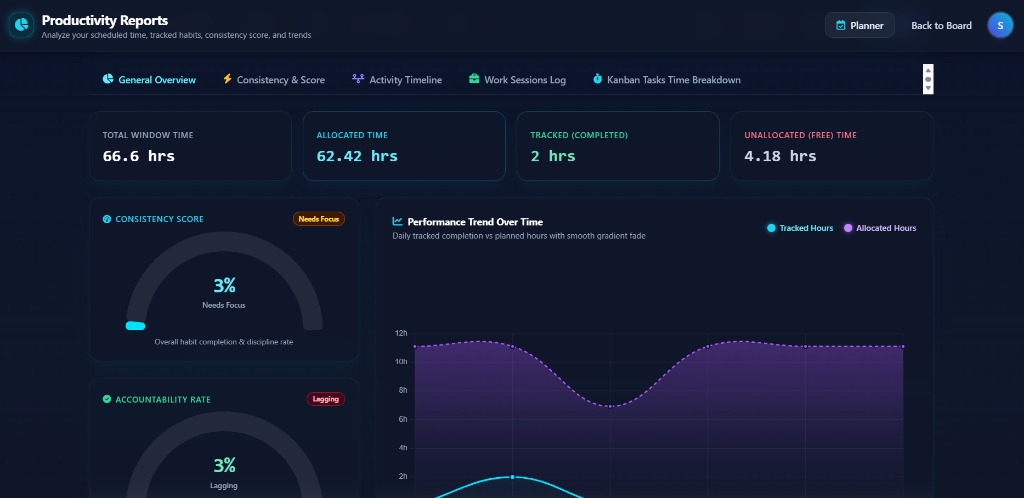Click the orange Needs Focus badge
This screenshot has height=498, width=1024.
tap(319, 219)
